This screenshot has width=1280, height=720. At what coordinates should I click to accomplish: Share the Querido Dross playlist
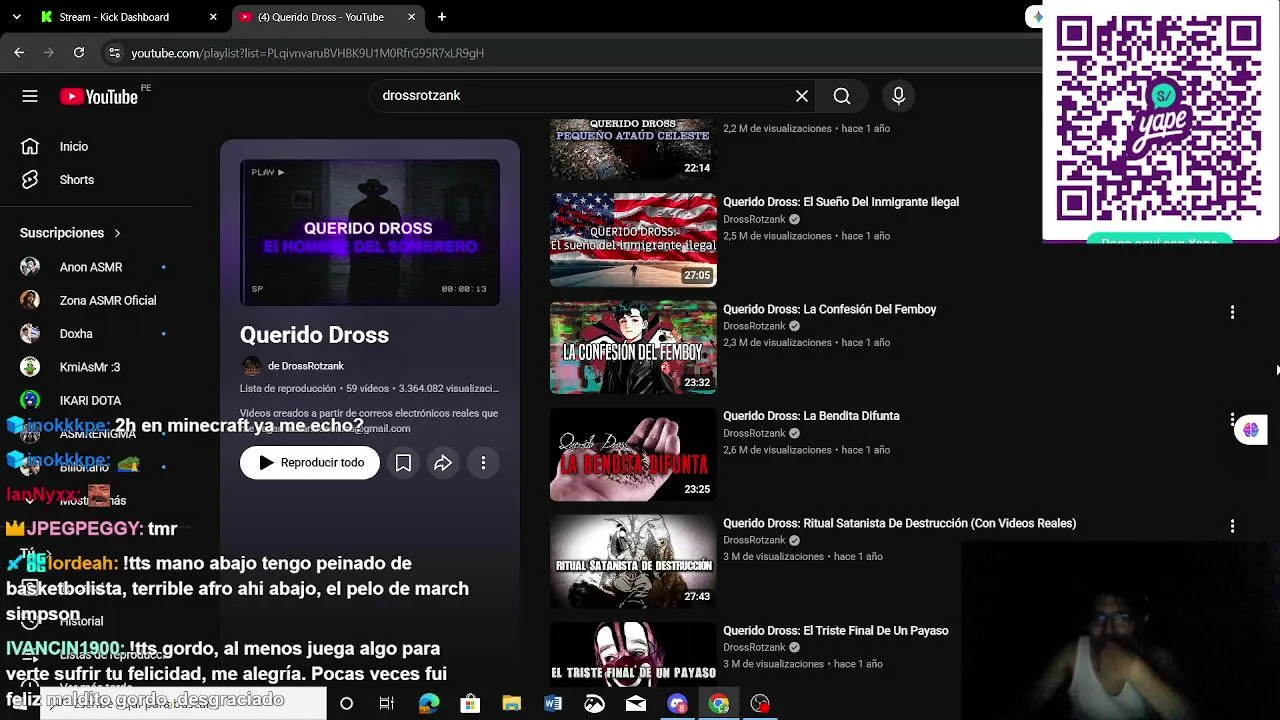[x=443, y=463]
